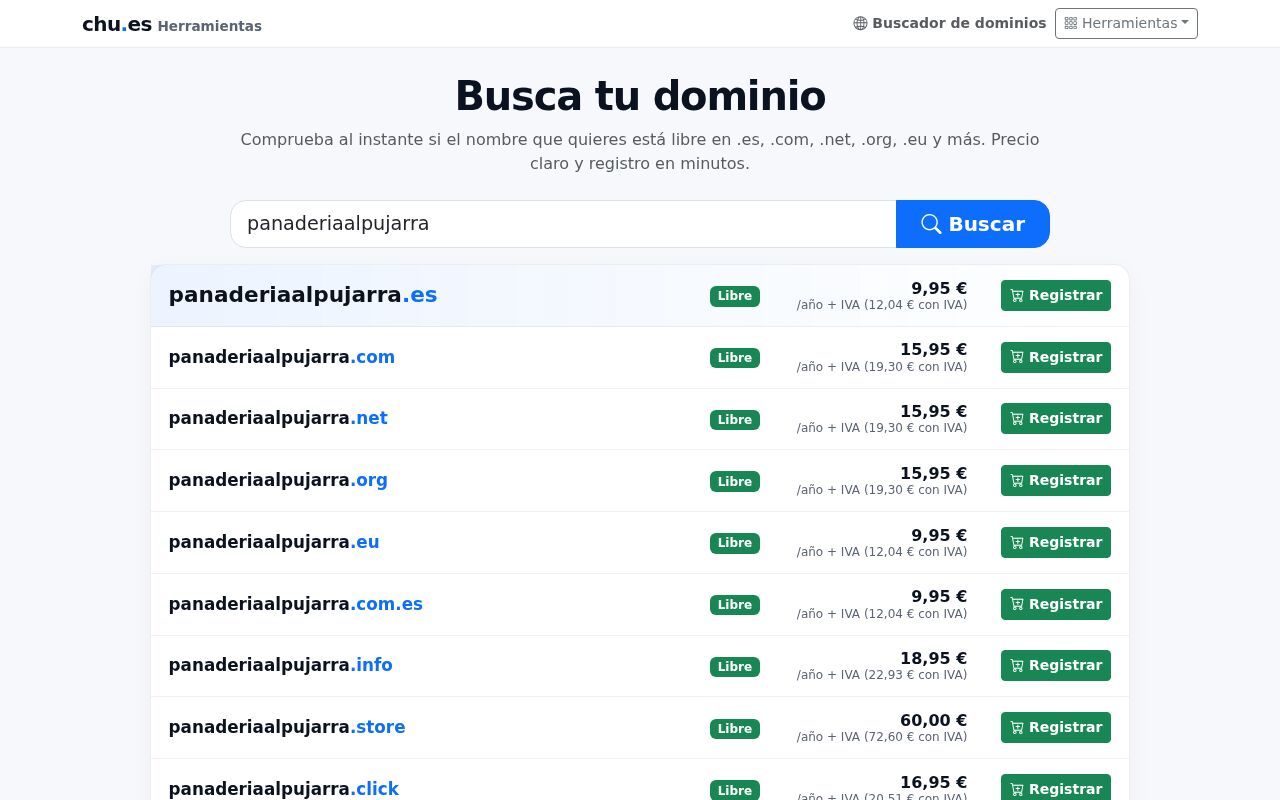This screenshot has width=1280, height=800.
Task: Click the grid icon in Herramientas button
Action: tap(1070, 23)
